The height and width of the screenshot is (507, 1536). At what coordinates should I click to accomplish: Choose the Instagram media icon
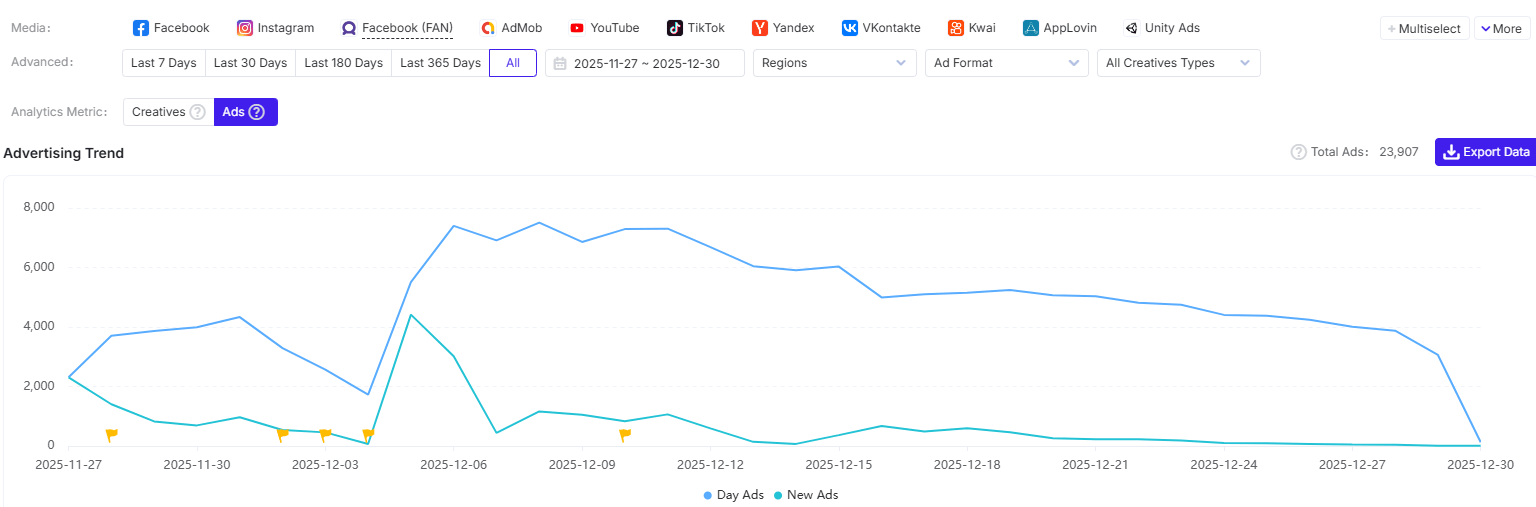245,28
